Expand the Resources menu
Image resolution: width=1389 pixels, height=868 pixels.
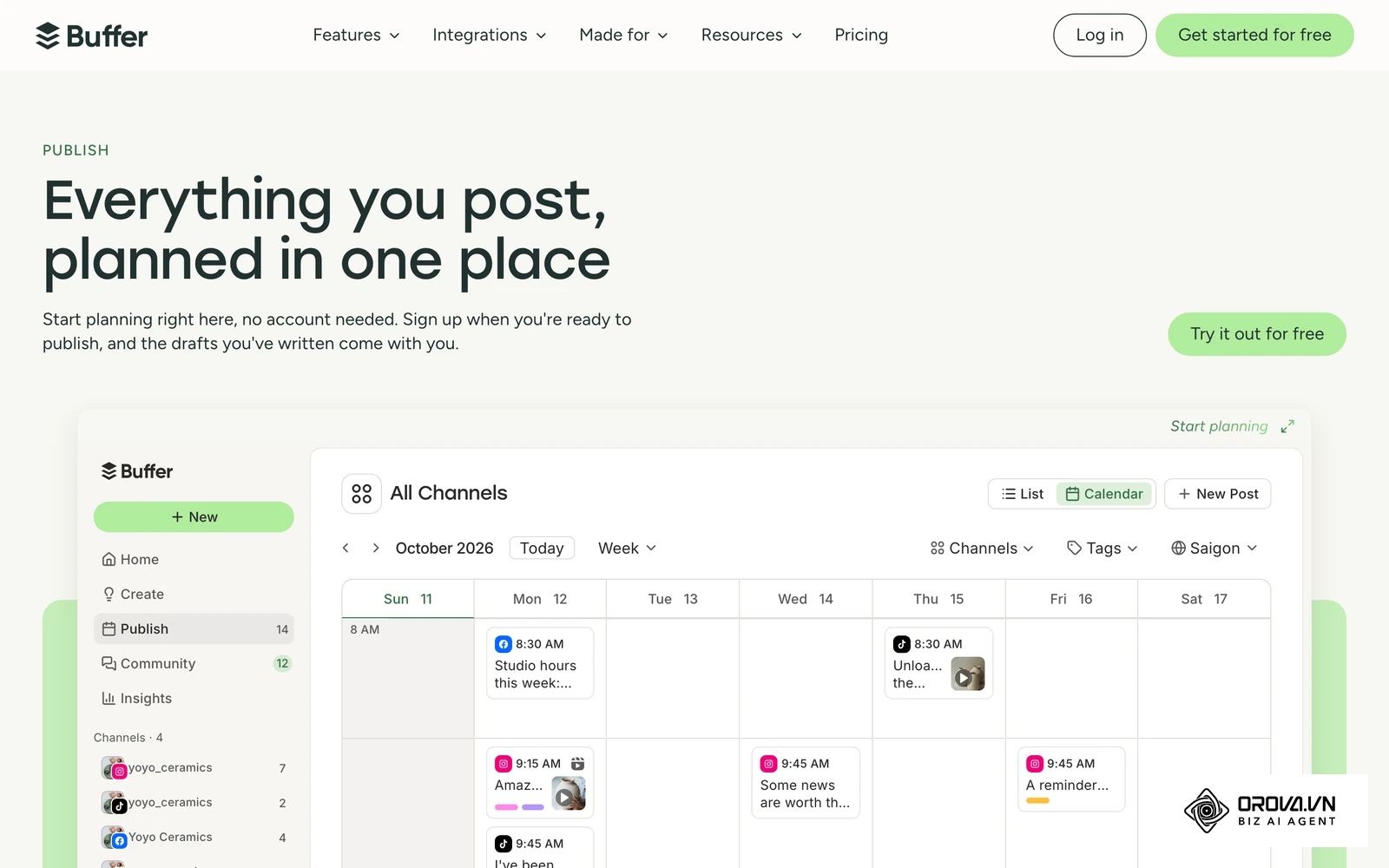(751, 35)
